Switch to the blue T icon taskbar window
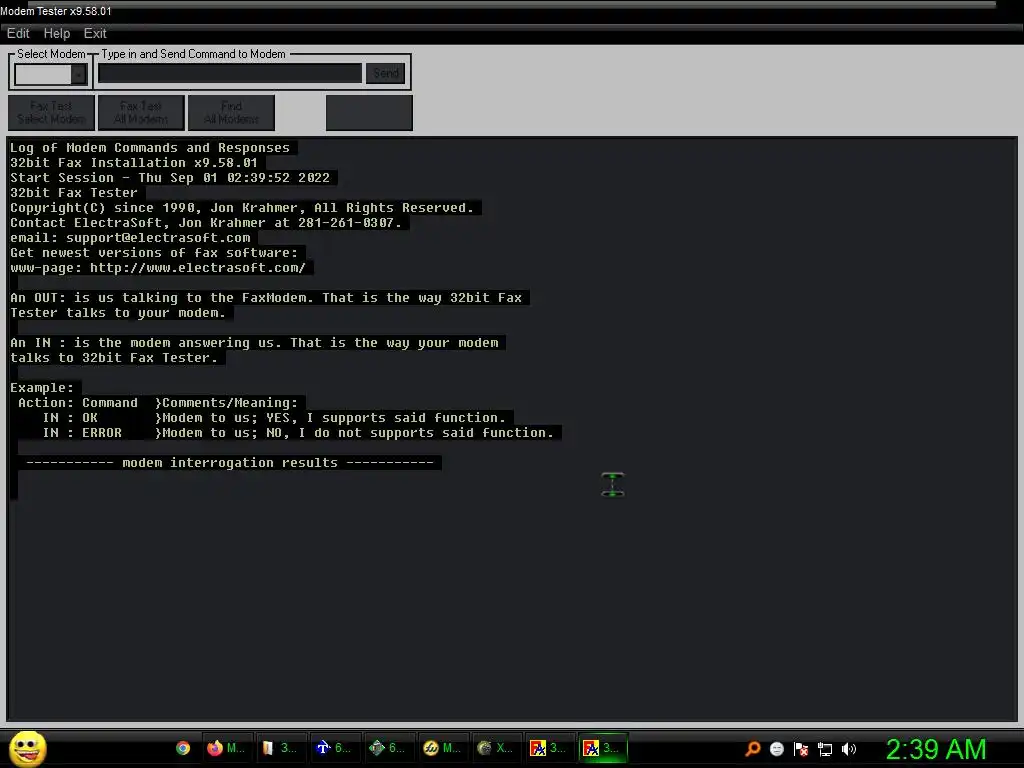Image resolution: width=1024 pixels, height=768 pixels. coord(334,748)
